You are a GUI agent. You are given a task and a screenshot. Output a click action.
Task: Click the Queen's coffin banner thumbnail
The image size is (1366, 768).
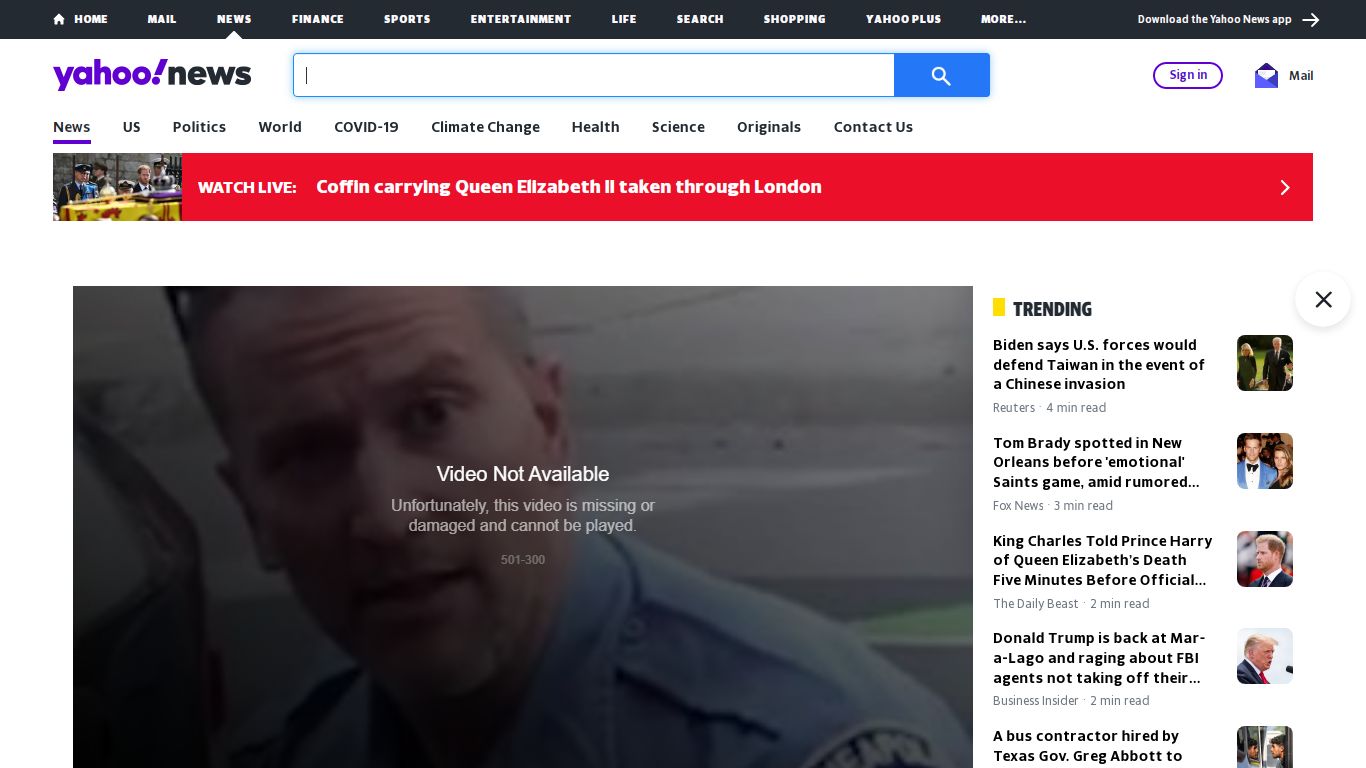(x=117, y=187)
